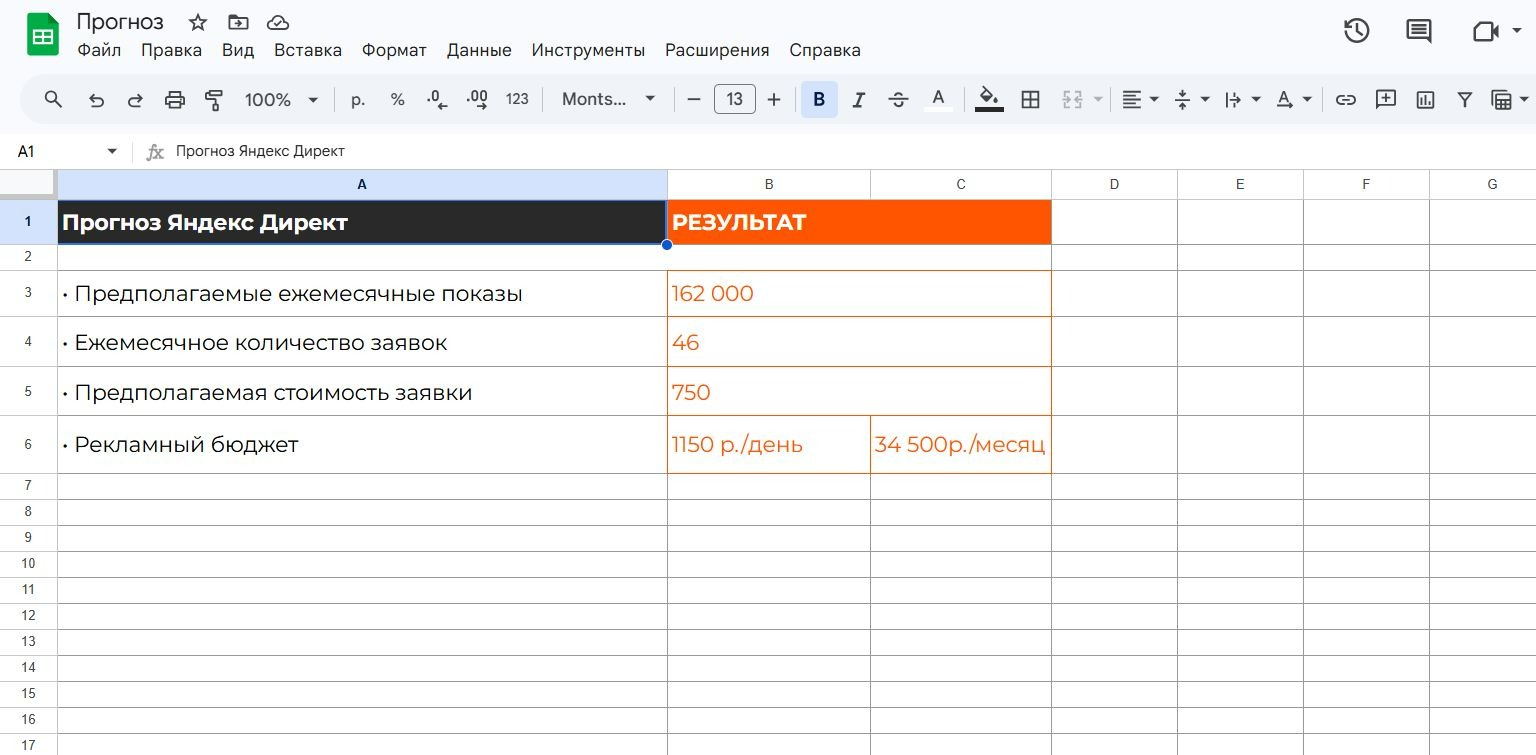Image resolution: width=1536 pixels, height=755 pixels.
Task: Start a video call with camera icon
Action: [x=1485, y=32]
